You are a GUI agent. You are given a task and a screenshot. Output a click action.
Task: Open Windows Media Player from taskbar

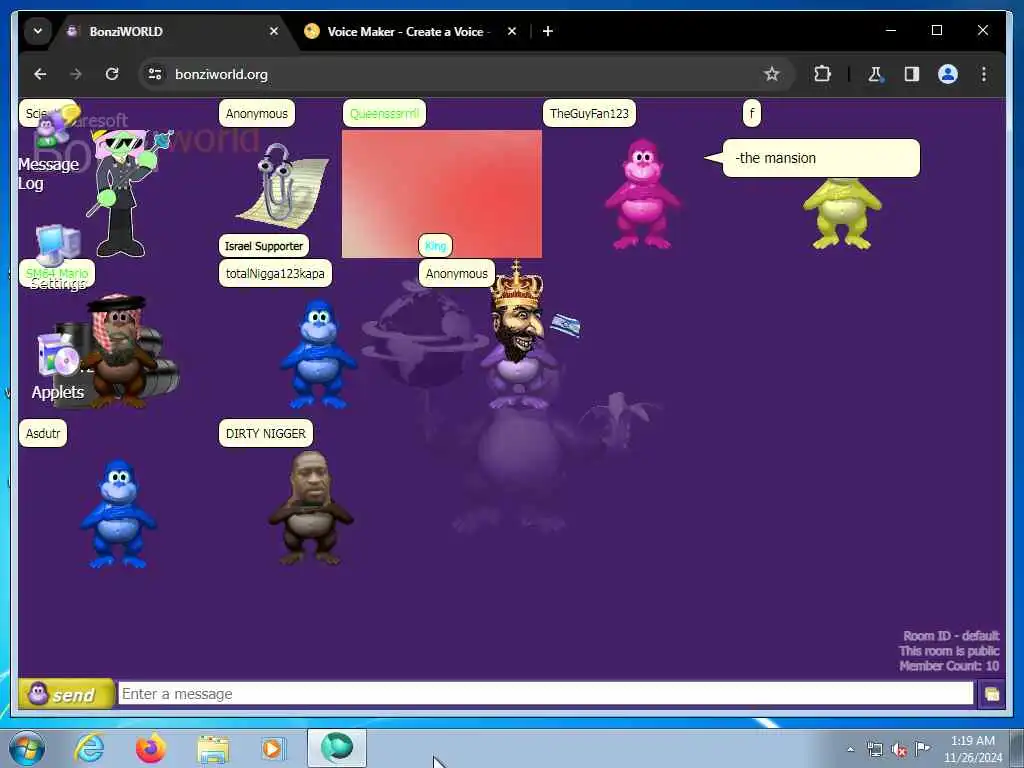pos(273,748)
